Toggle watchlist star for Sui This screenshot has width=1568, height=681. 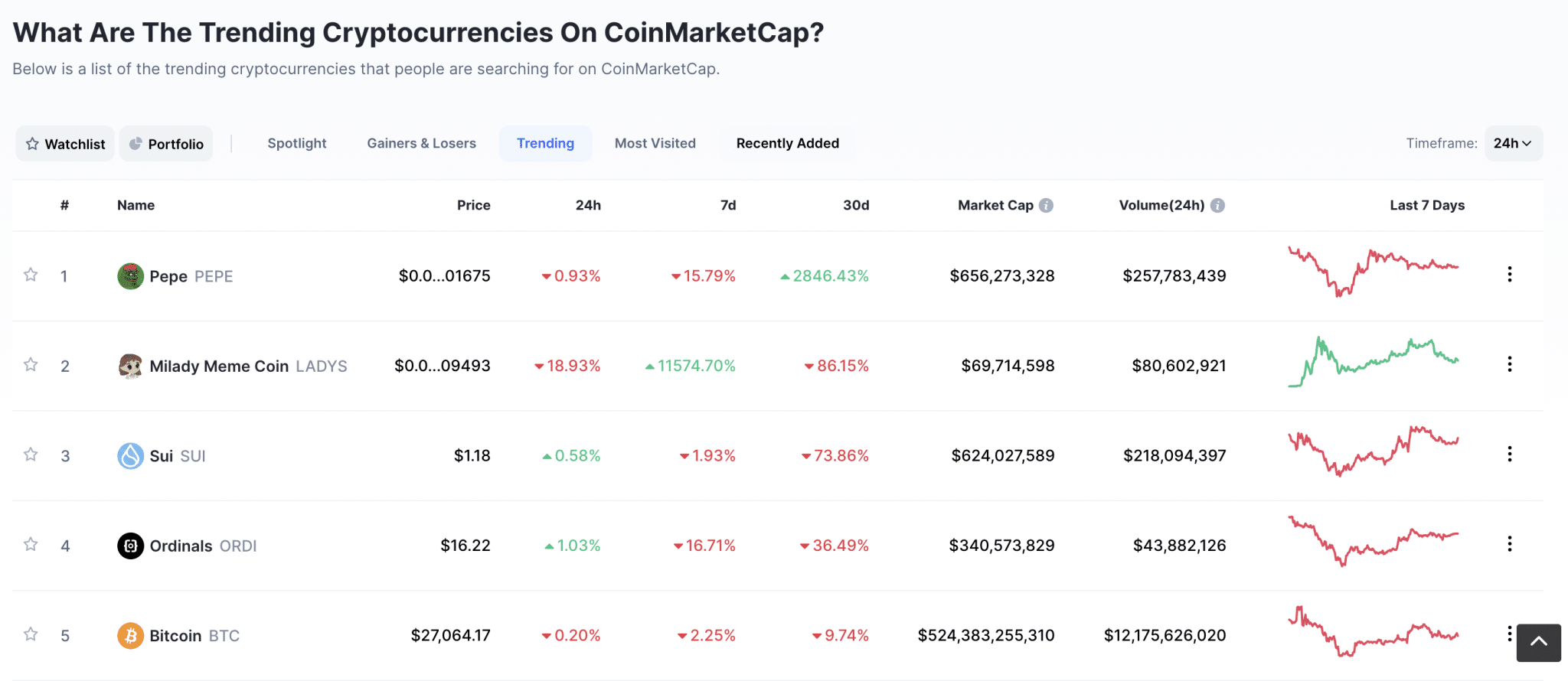(31, 455)
